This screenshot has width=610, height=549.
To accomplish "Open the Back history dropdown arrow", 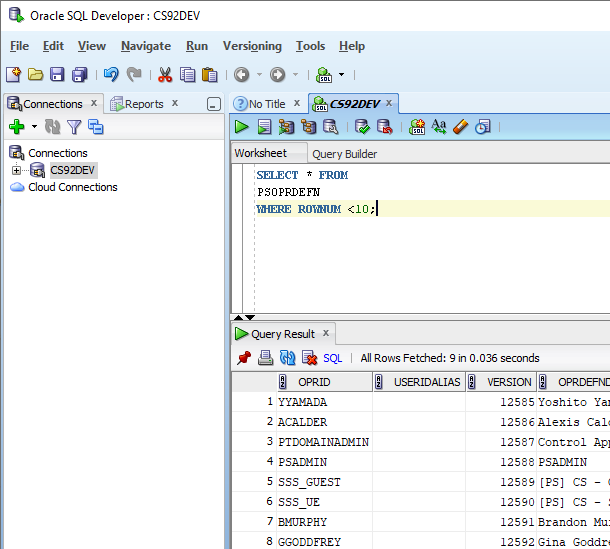I will click(x=259, y=74).
